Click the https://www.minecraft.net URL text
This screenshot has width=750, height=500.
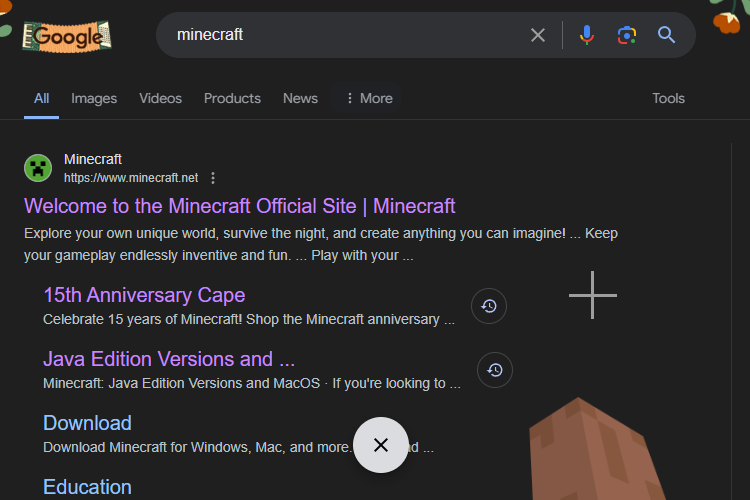[131, 178]
